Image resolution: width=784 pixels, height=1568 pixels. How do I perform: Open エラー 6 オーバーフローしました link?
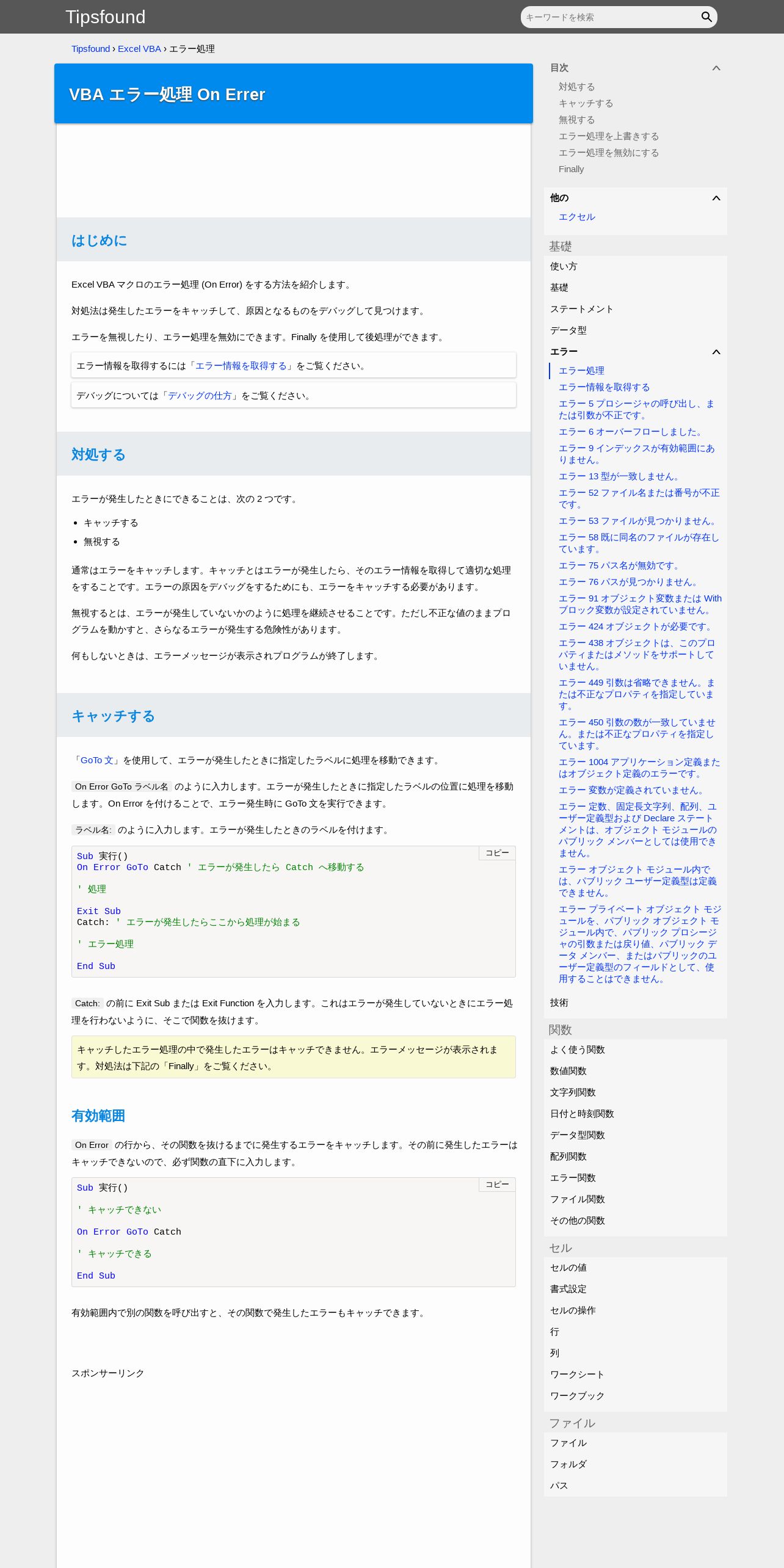tap(631, 432)
